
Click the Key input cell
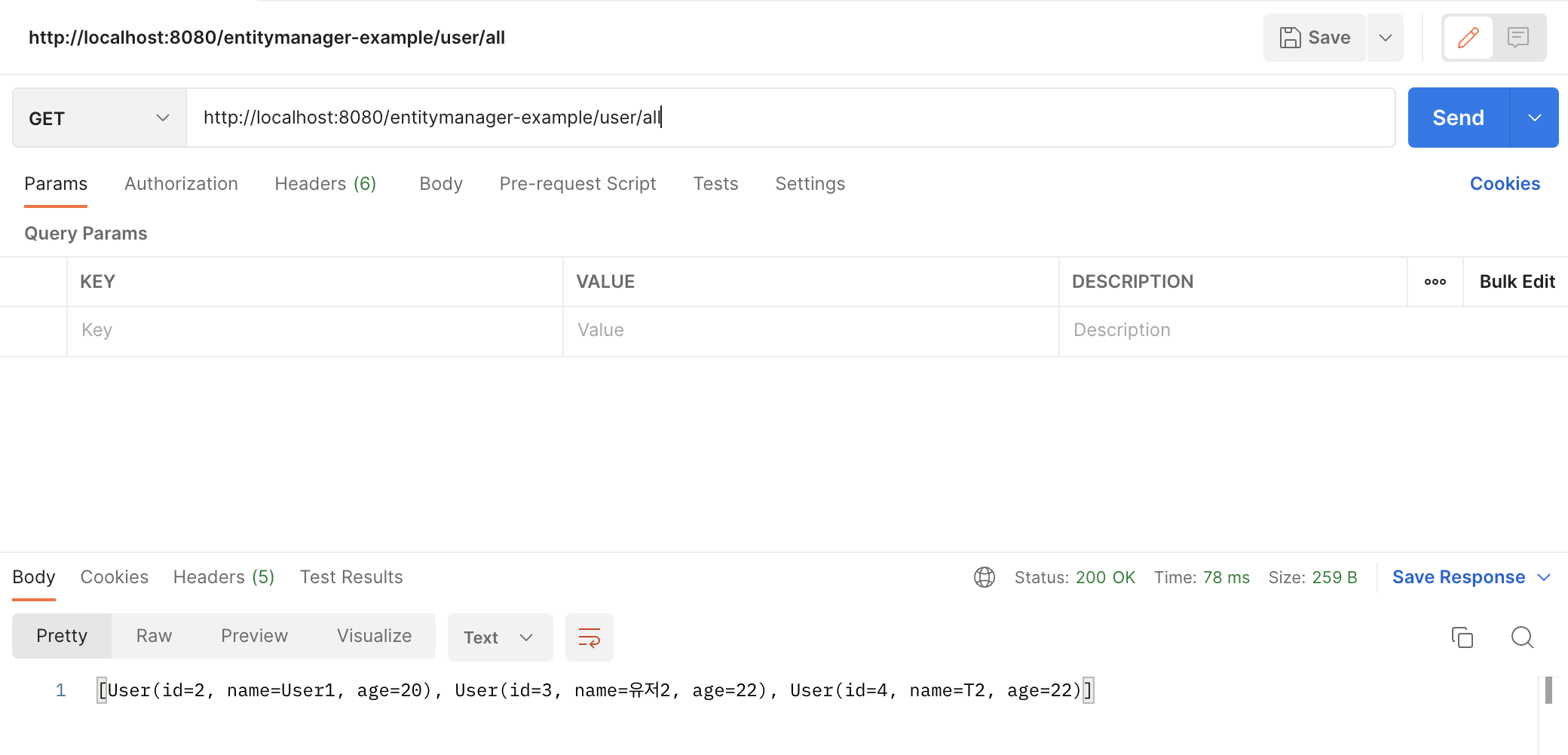click(315, 331)
